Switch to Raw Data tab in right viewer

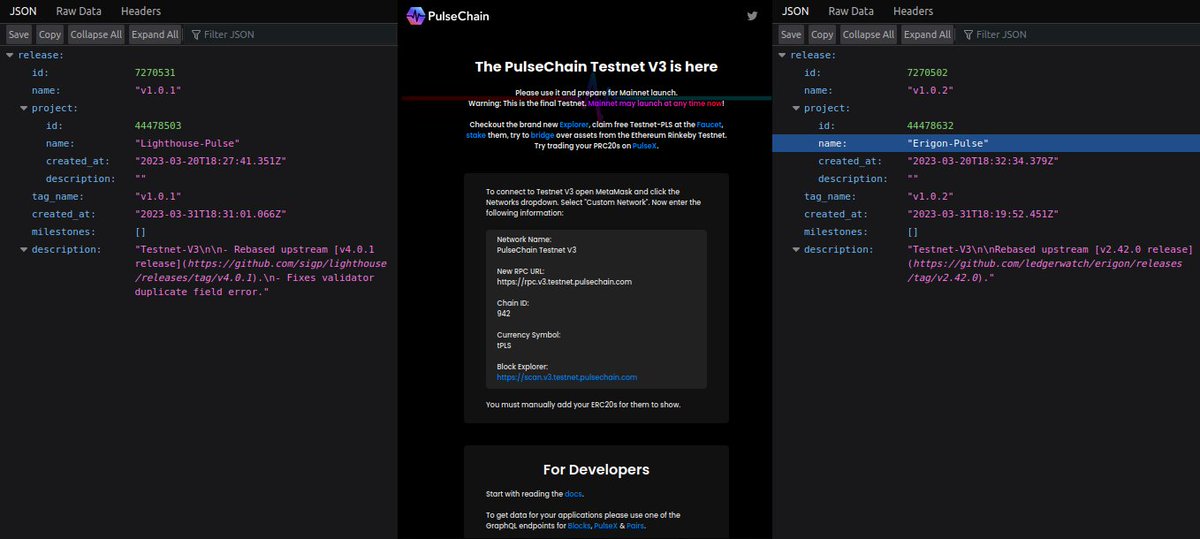click(852, 11)
